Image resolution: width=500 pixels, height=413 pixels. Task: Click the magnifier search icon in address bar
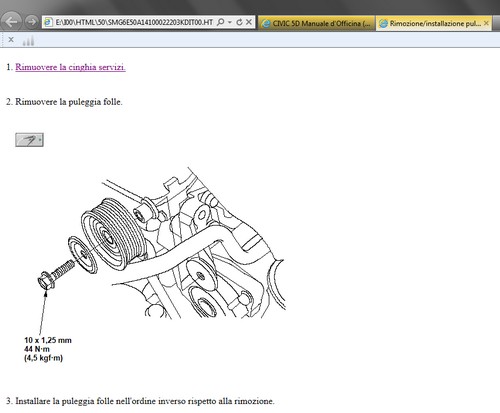pos(220,22)
